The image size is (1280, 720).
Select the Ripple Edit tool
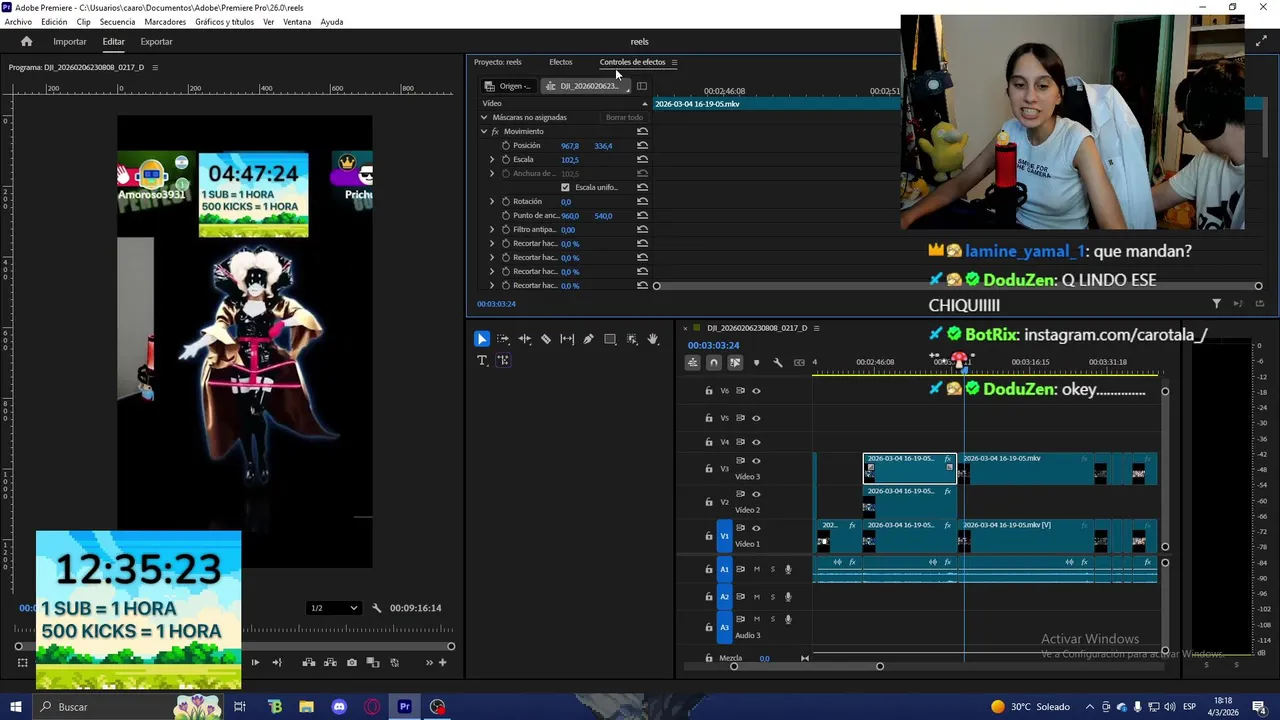[524, 339]
